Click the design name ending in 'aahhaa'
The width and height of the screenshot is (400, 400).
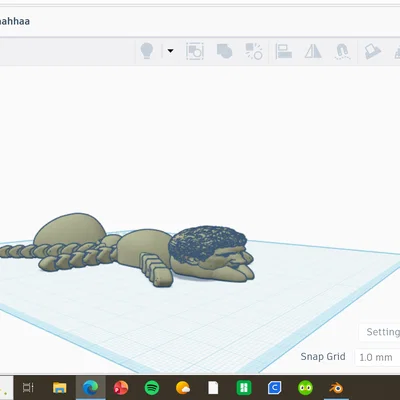(15, 21)
